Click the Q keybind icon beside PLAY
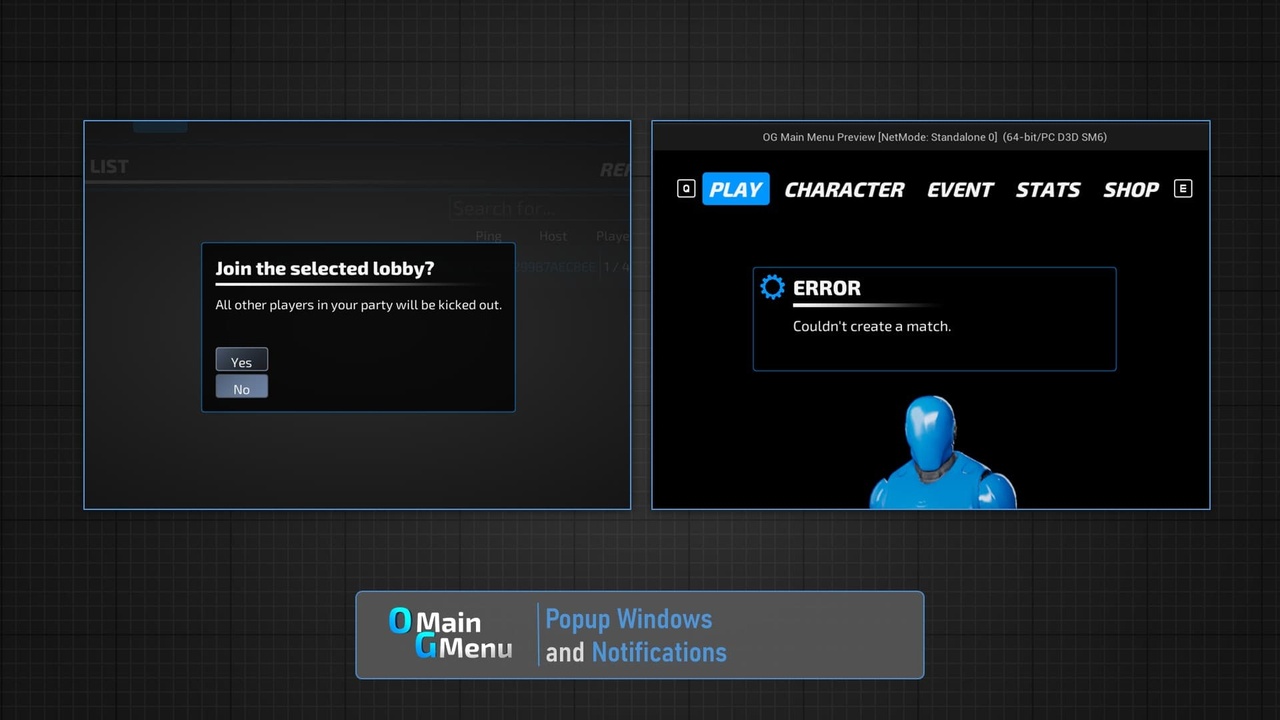This screenshot has width=1280, height=720. point(686,188)
